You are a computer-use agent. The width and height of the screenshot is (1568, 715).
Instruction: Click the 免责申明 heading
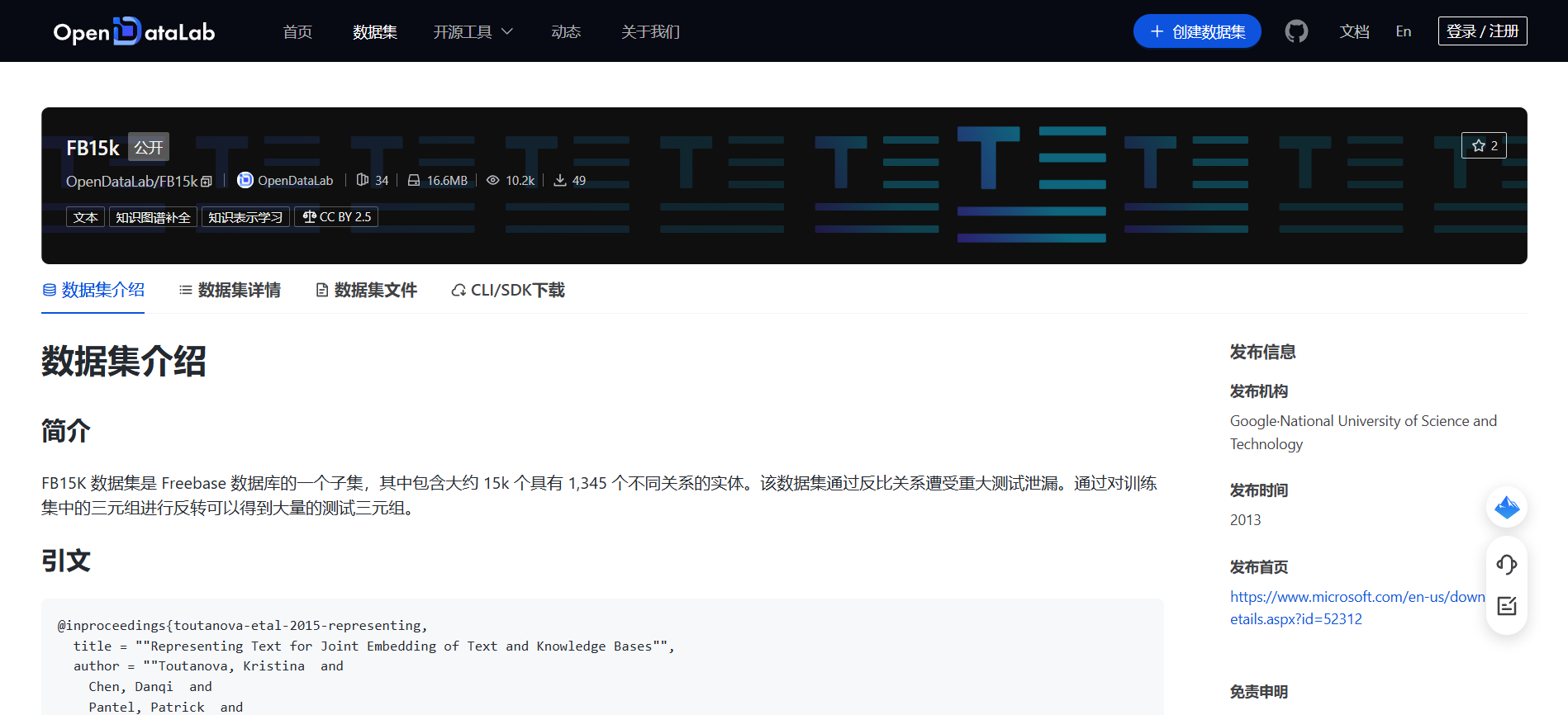click(x=1259, y=692)
